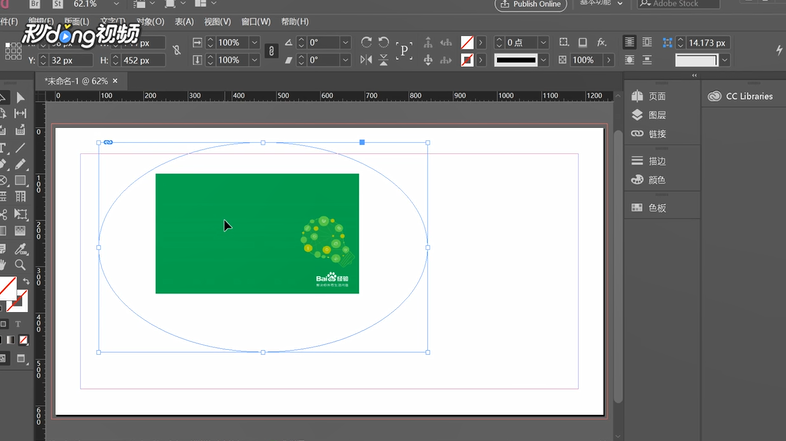Click the Quick Apply lightning icon
The width and height of the screenshot is (786, 441).
click(779, 50)
